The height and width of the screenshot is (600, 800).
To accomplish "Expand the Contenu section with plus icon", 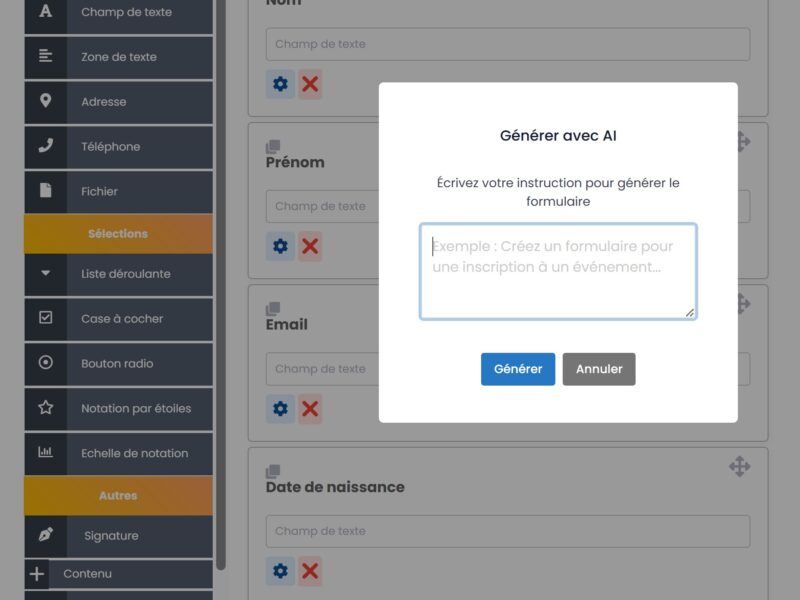I will (36, 573).
